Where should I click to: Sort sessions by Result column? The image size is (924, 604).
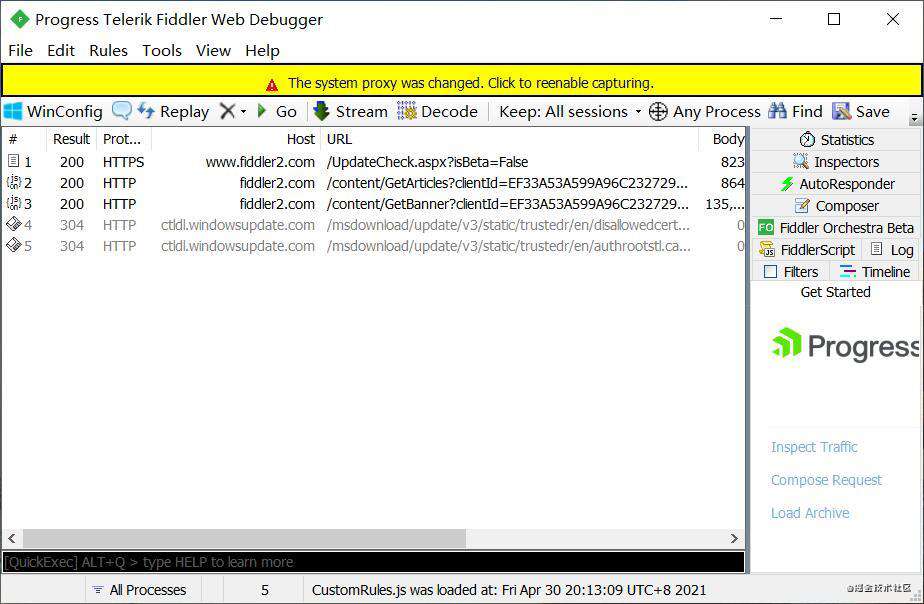click(x=71, y=139)
